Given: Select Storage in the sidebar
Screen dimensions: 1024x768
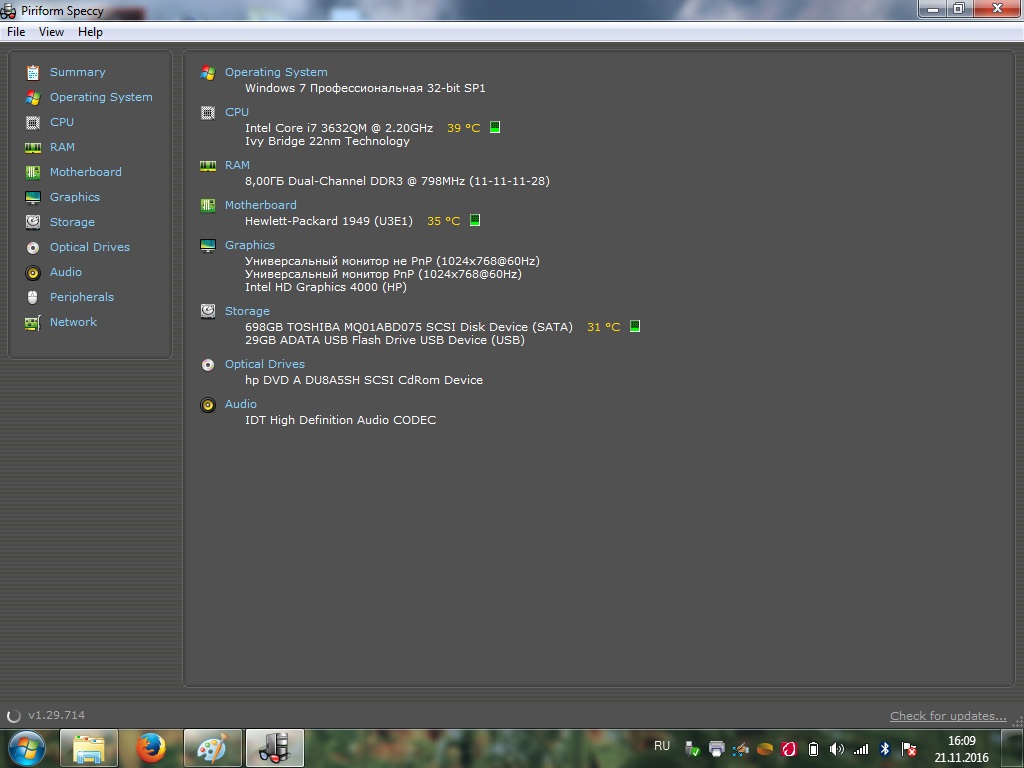Looking at the screenshot, I should tap(72, 222).
